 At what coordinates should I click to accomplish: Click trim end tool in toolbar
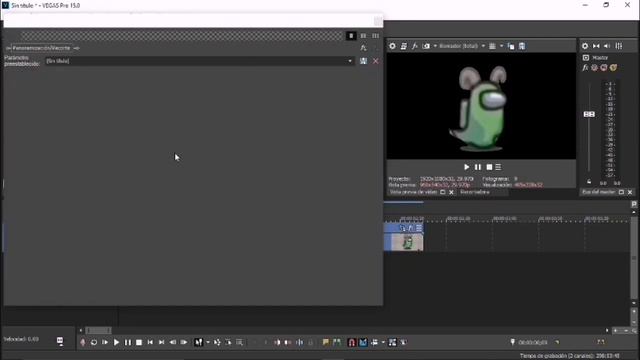(288, 342)
